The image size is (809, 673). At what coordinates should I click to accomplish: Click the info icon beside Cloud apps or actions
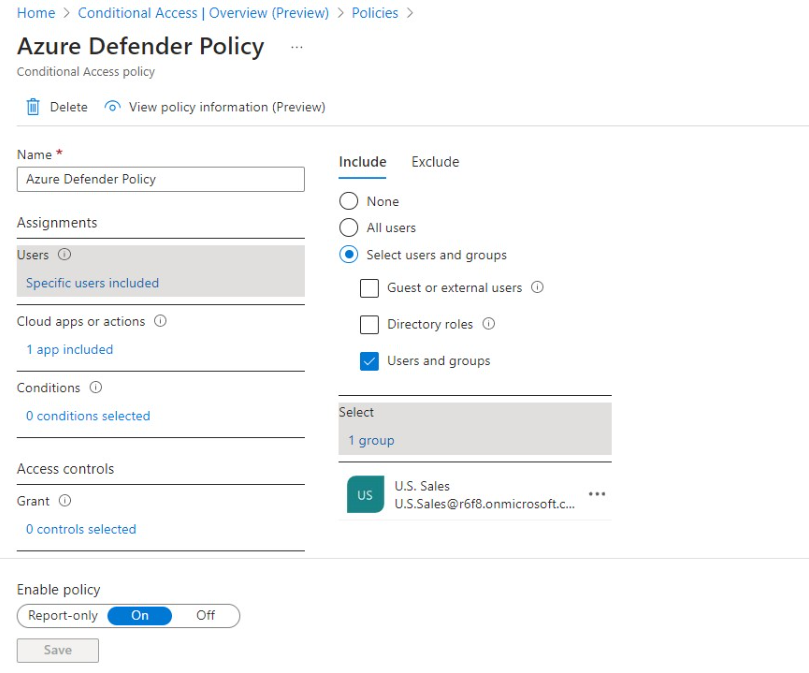160,321
